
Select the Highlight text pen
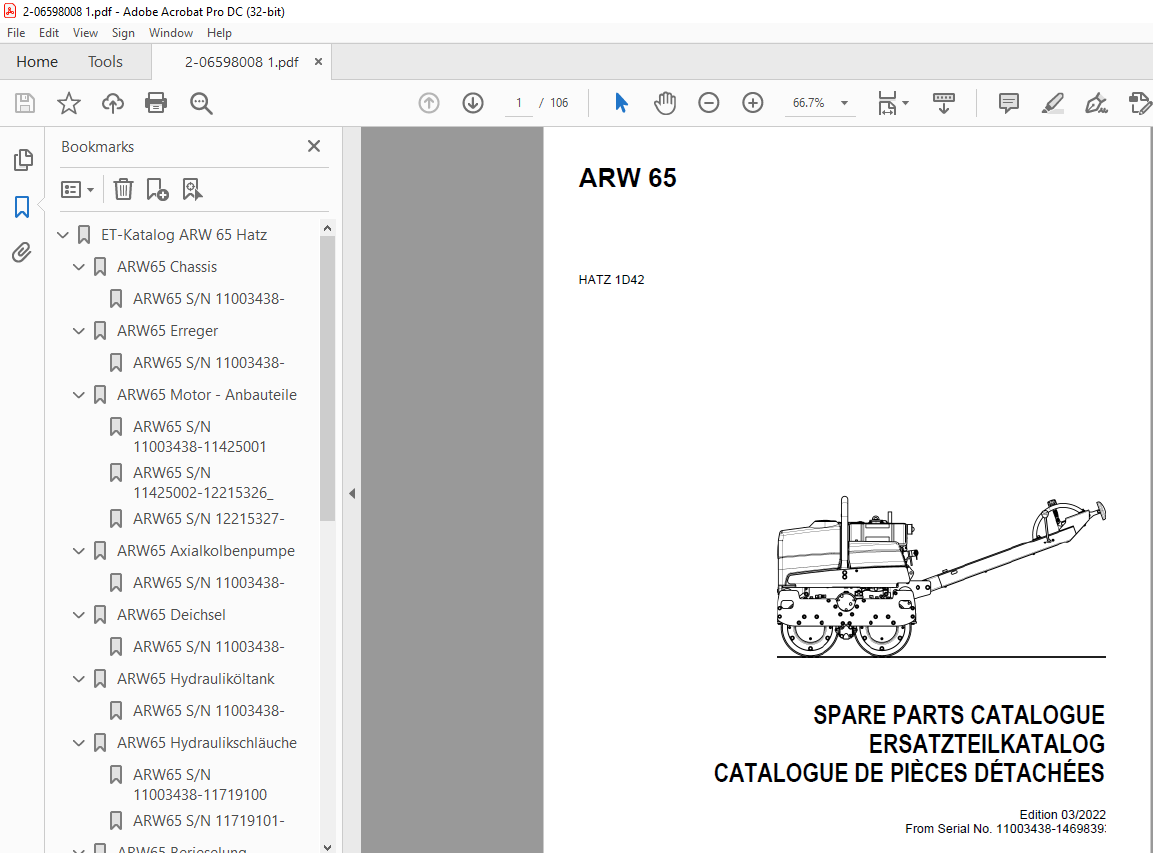click(x=1053, y=103)
